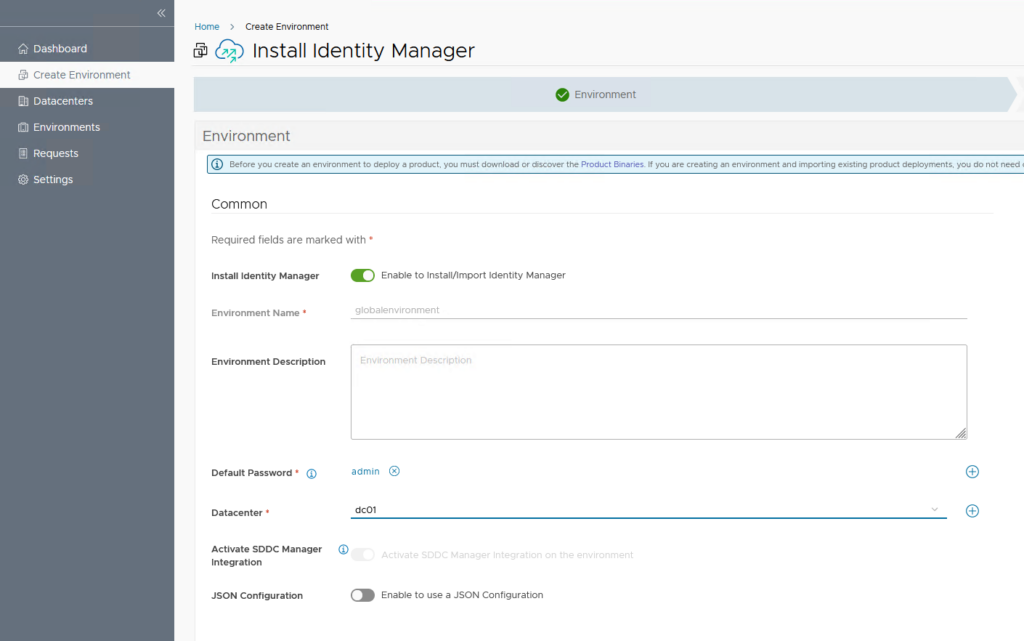Open Settings from the sidebar
Viewport: 1024px width, 641px height.
[x=52, y=180]
